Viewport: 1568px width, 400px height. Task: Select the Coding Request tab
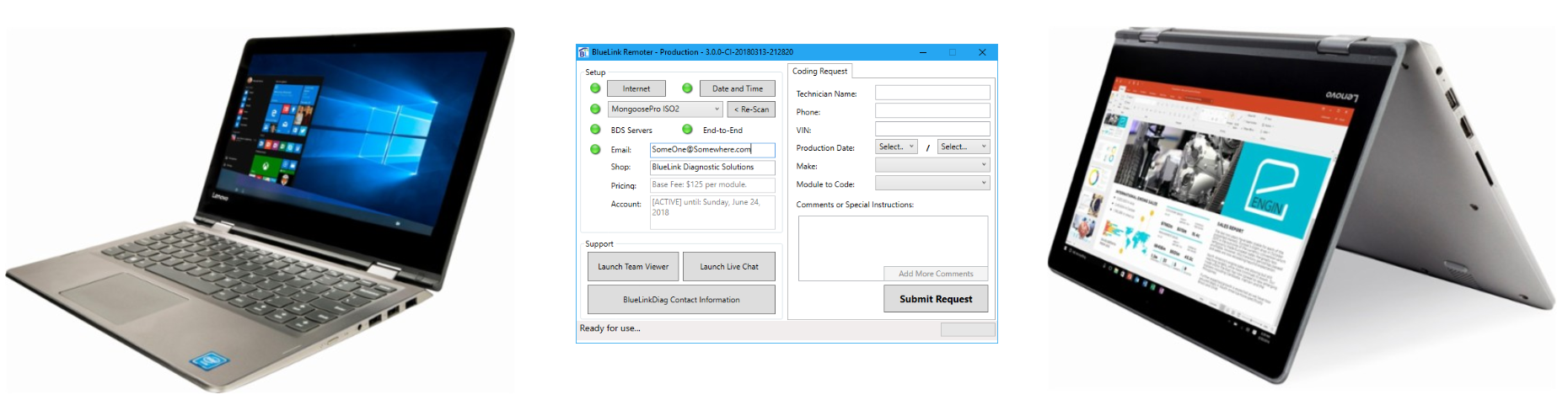[x=819, y=72]
